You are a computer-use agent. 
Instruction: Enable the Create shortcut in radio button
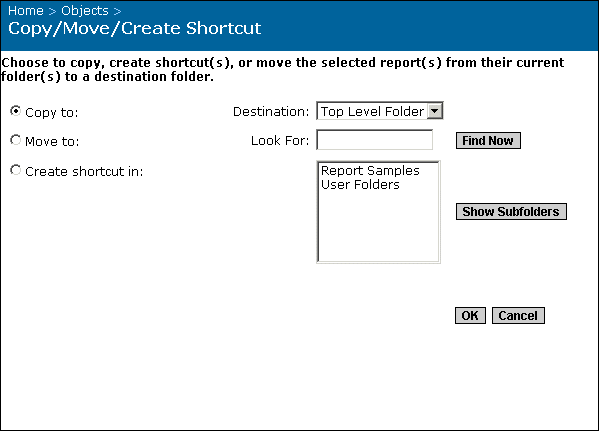pyautogui.click(x=16, y=170)
